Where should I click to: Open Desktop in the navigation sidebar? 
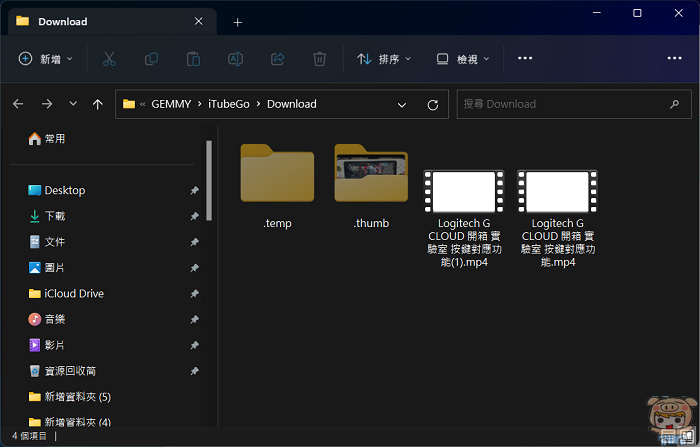pos(65,190)
